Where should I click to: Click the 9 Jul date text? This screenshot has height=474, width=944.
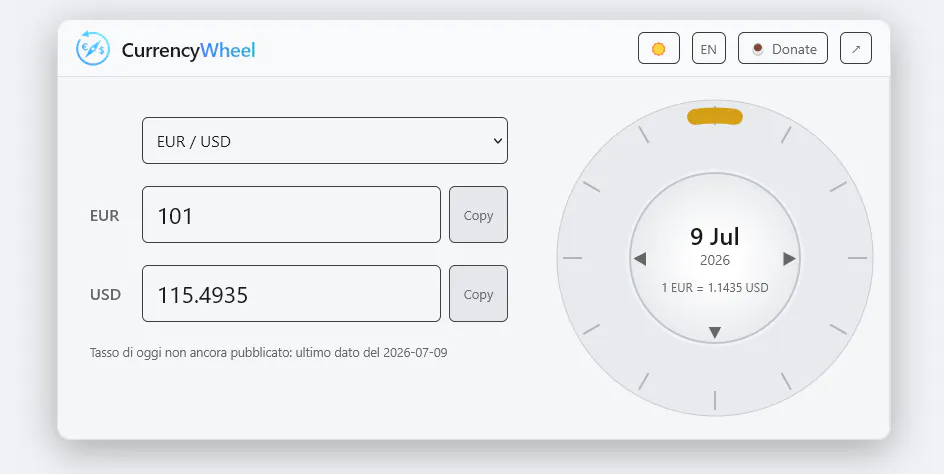click(715, 237)
